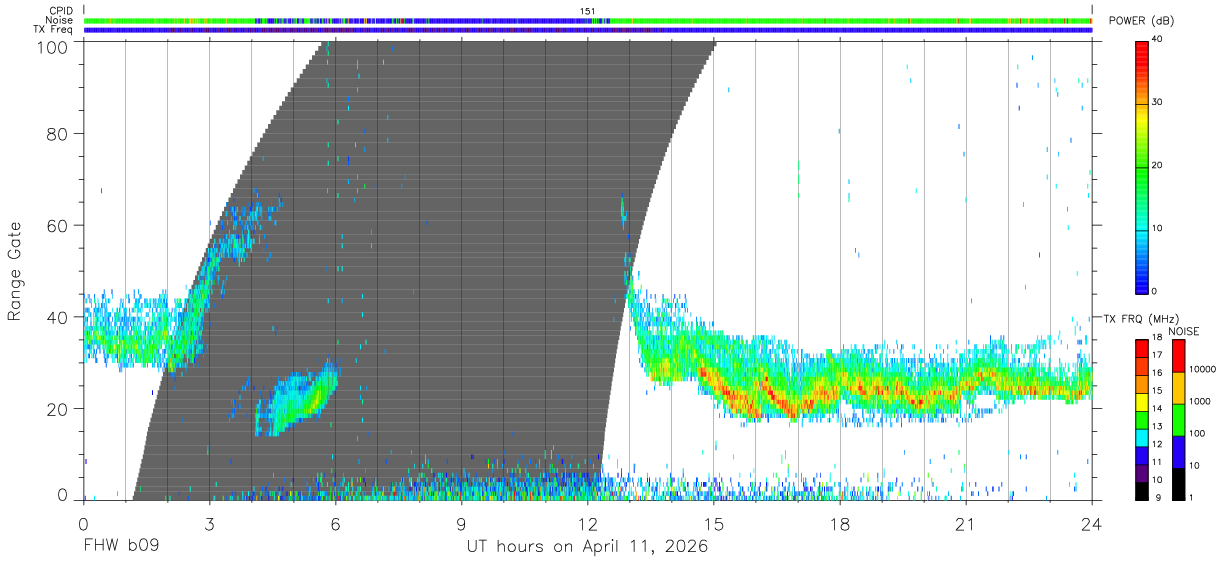
Task: Click the Noise color strip above the plot
Action: [x=588, y=20]
